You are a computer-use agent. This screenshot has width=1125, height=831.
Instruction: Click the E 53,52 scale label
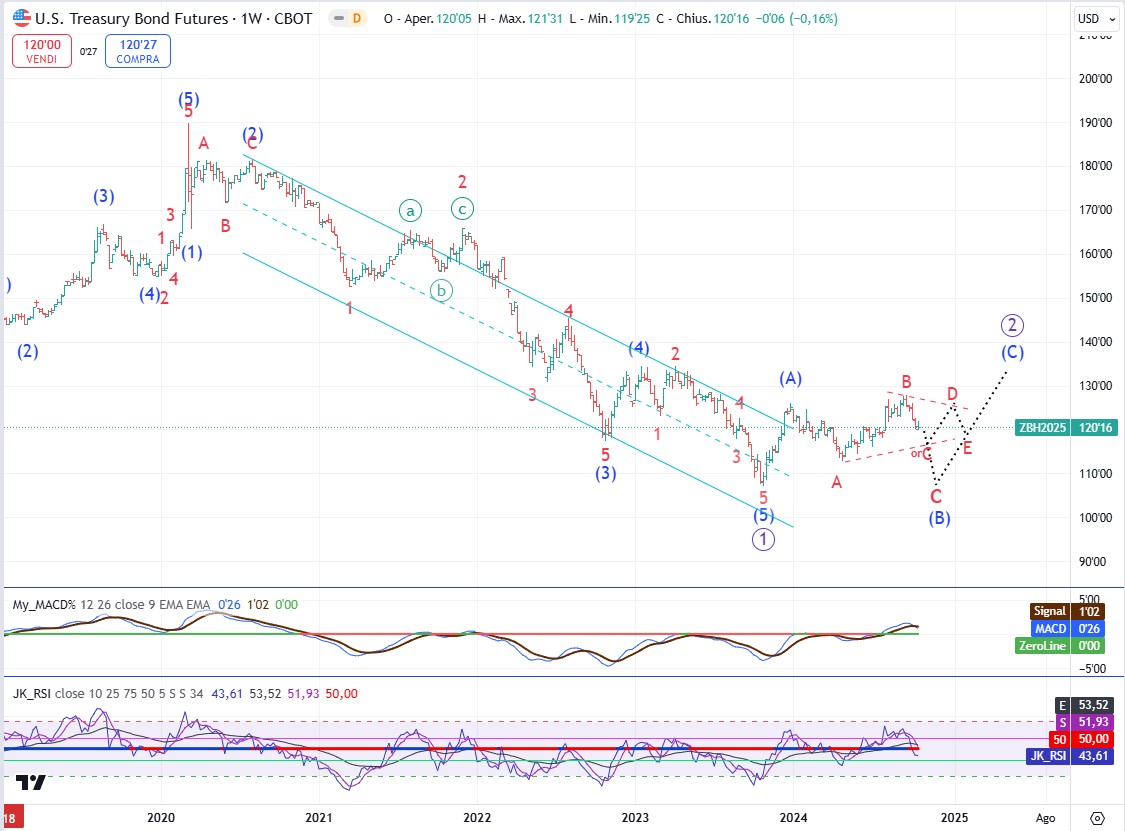[x=1085, y=705]
